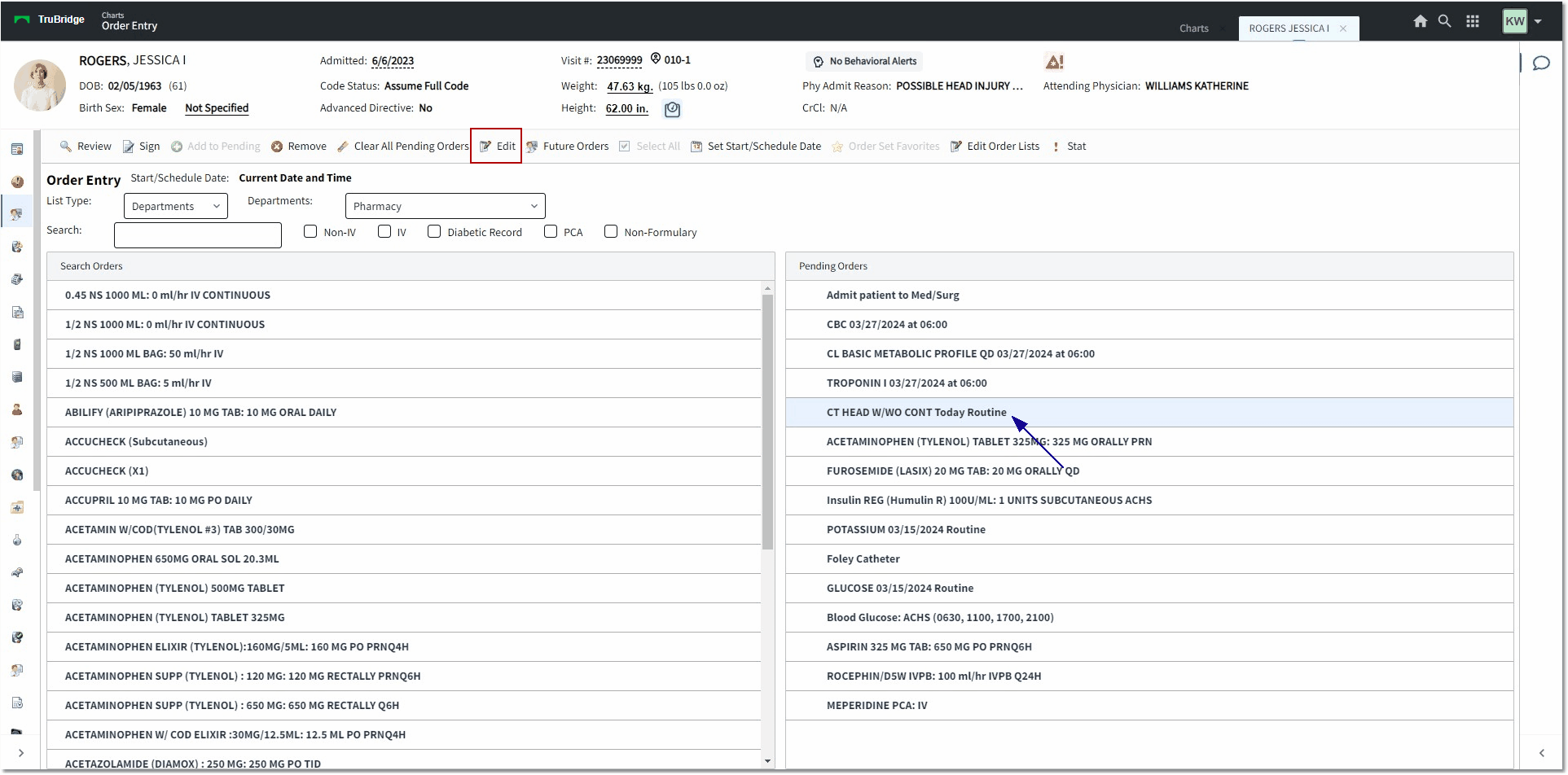Open the apps grid menu icon
The width and height of the screenshot is (1568, 775).
(1473, 21)
